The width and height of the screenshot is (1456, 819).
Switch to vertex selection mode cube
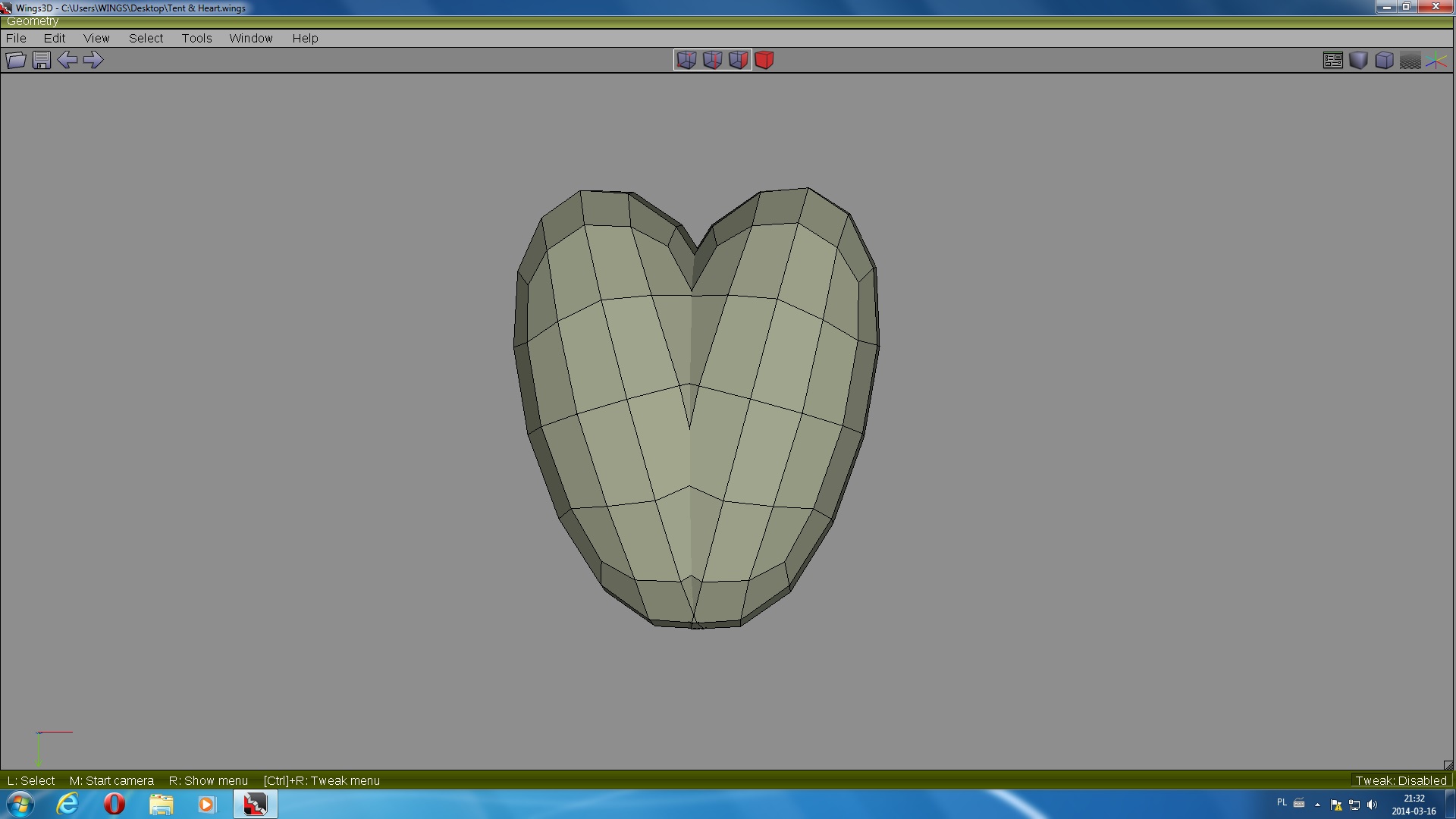coord(686,60)
